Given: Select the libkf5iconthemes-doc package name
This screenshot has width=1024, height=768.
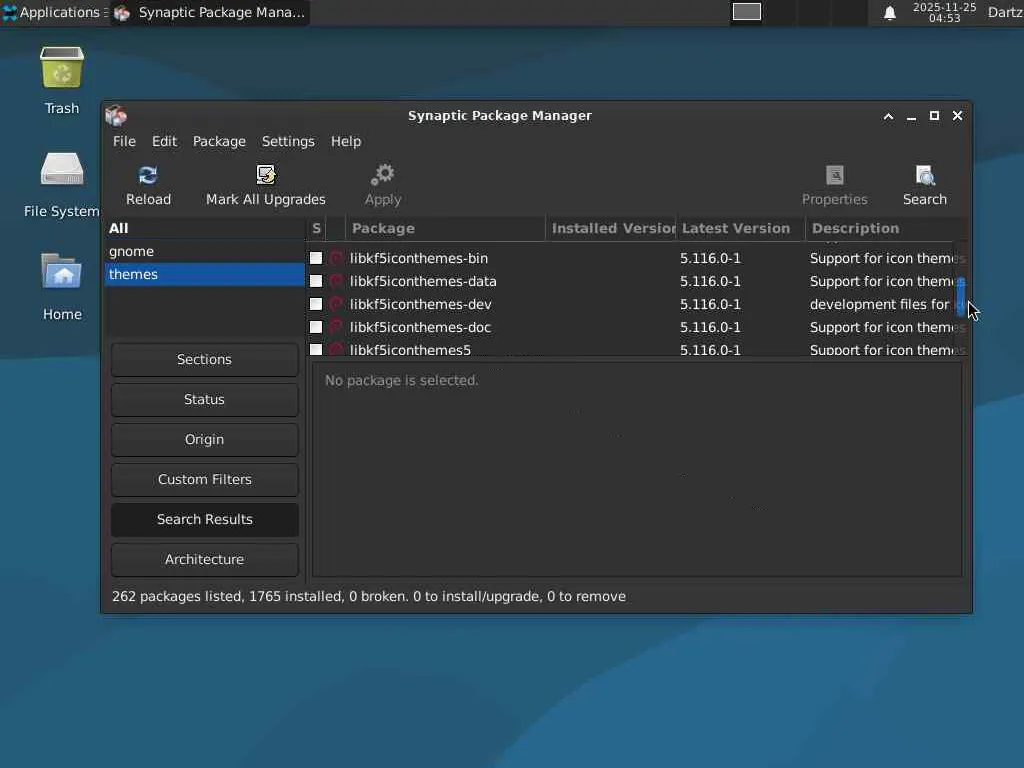Looking at the screenshot, I should point(420,327).
